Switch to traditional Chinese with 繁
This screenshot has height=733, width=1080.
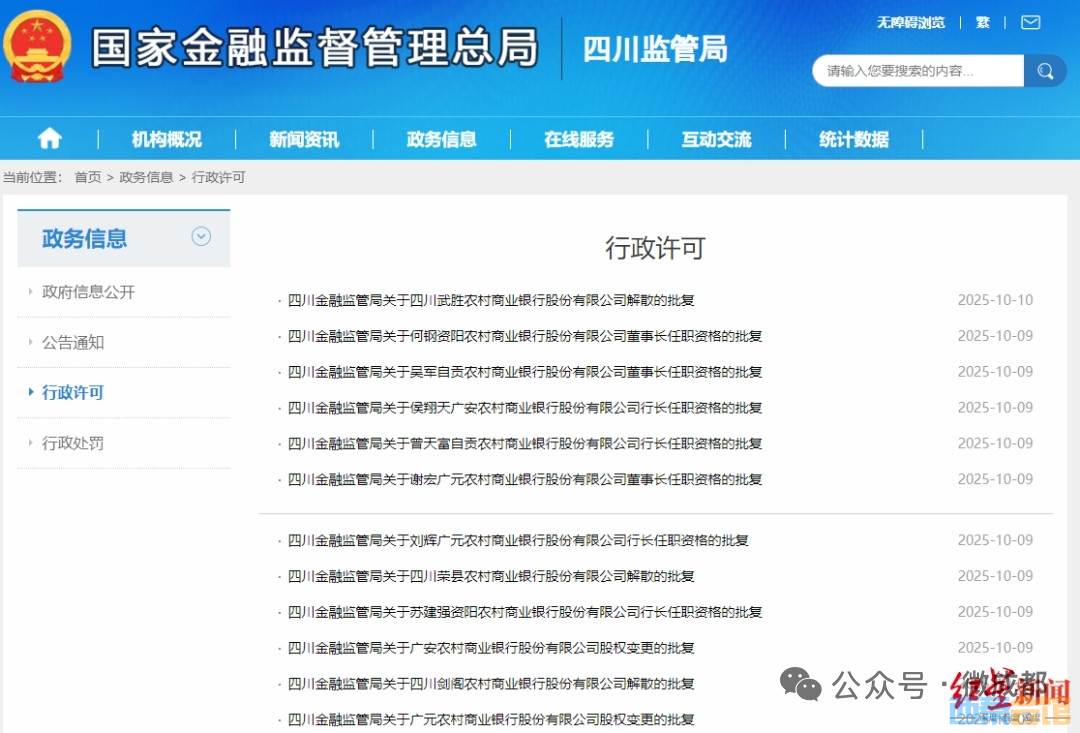click(983, 22)
